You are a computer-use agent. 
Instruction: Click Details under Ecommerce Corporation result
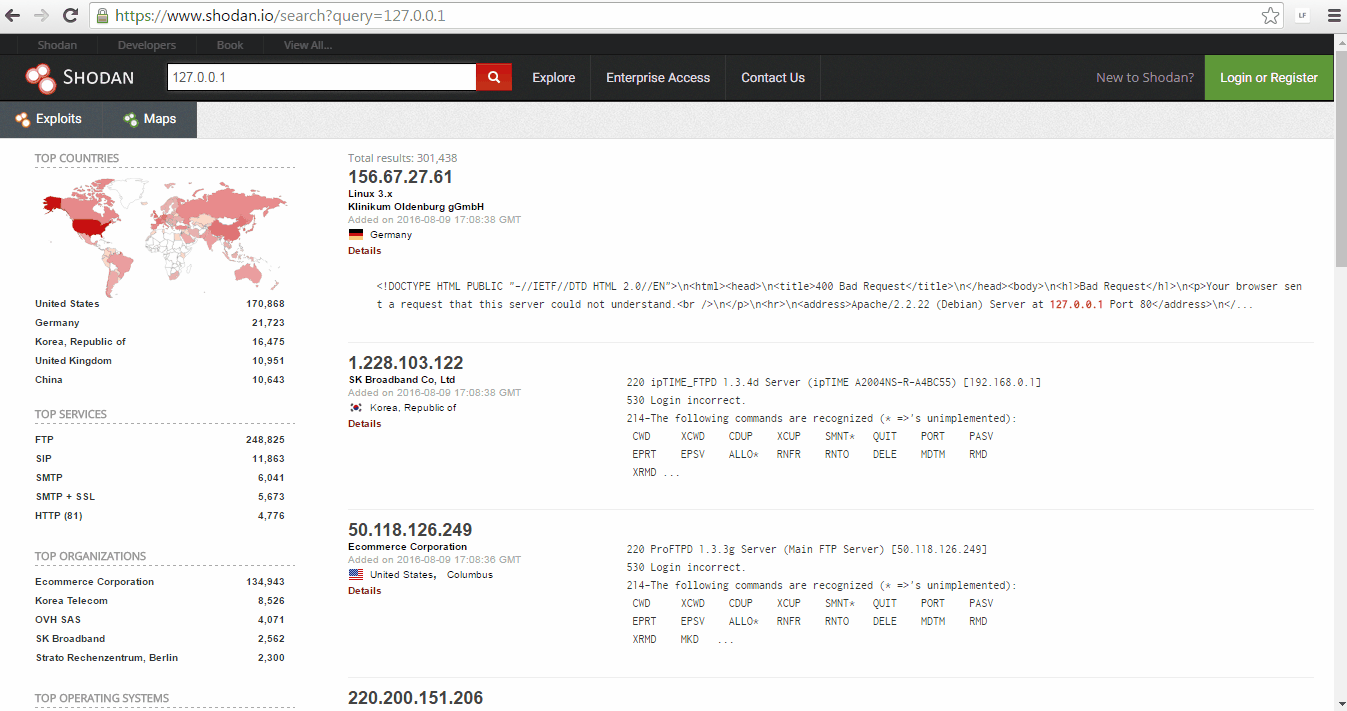pos(364,591)
